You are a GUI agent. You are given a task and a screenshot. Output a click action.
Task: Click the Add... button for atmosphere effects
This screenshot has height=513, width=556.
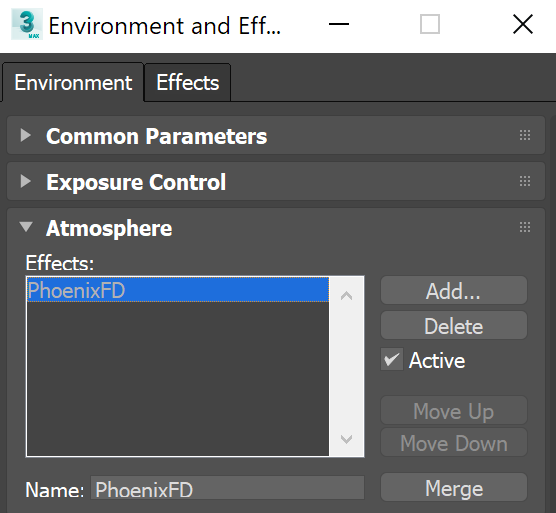[x=454, y=291]
